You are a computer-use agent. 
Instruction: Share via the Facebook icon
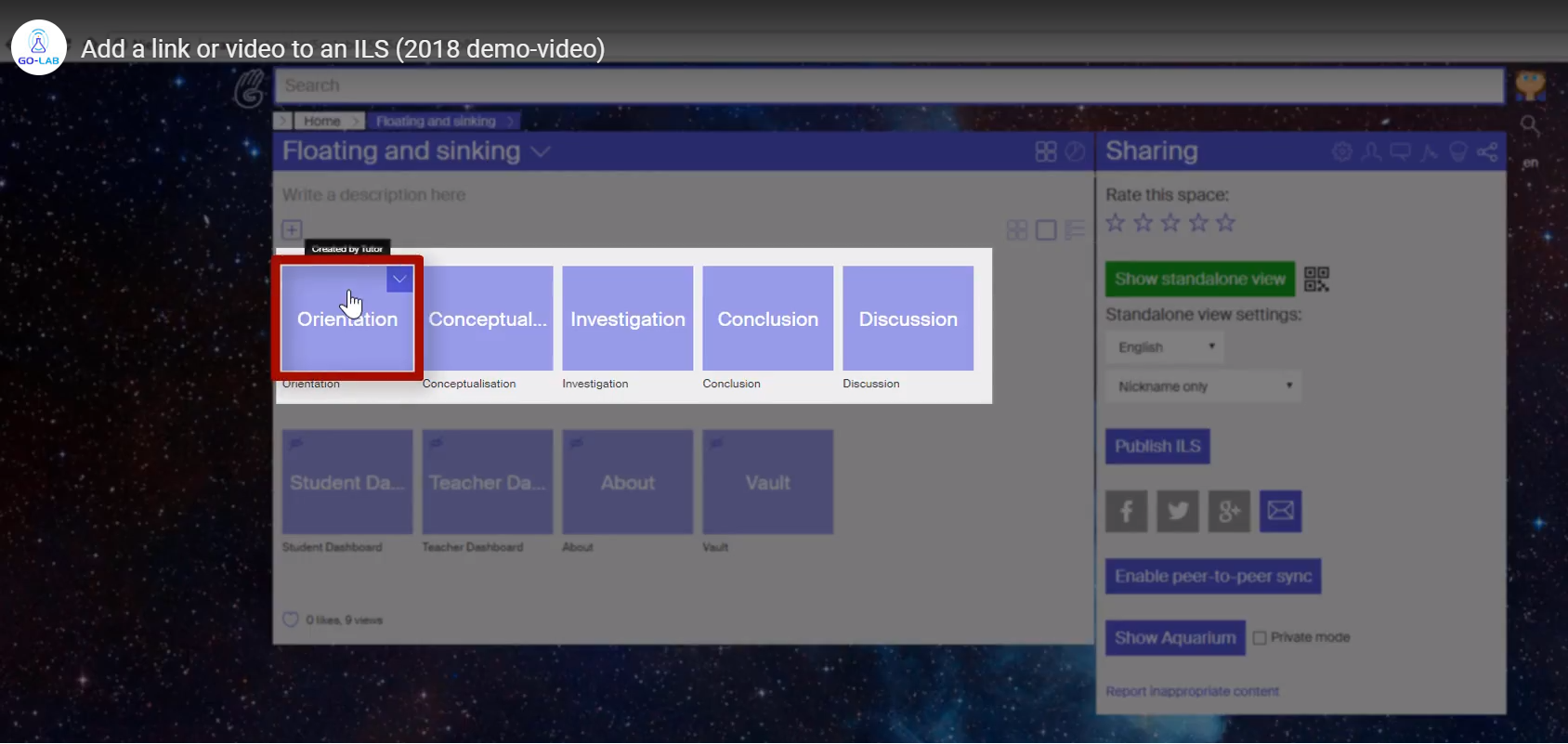1126,511
